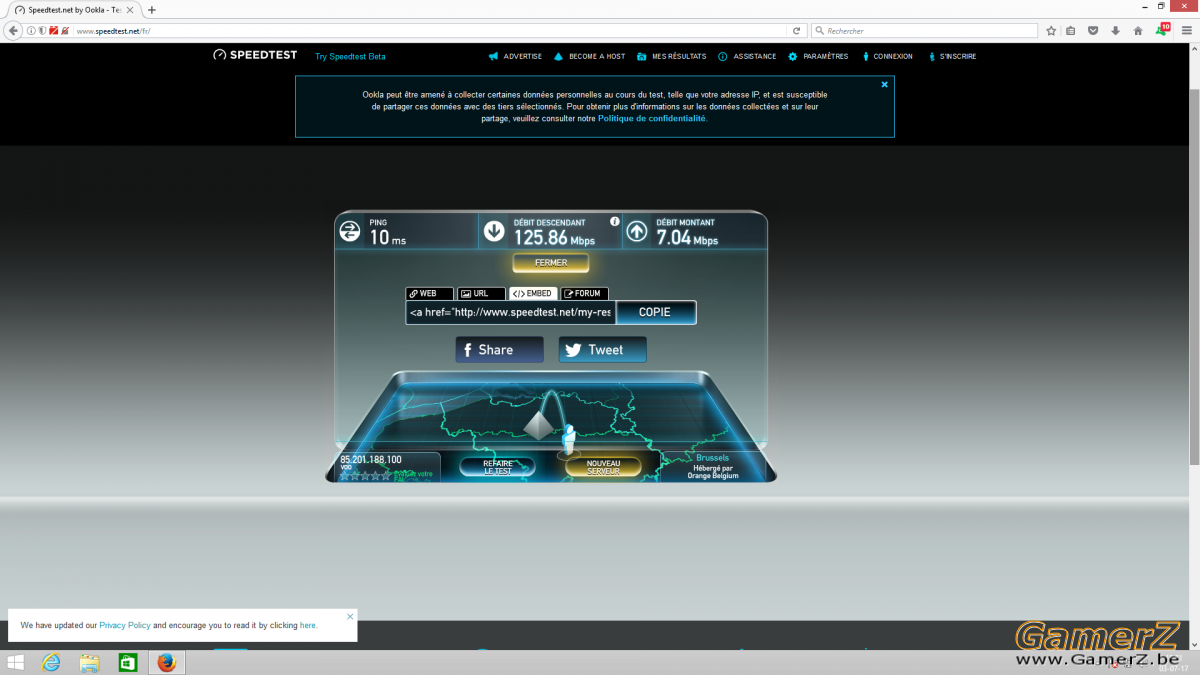
Task: Click the pyramid server marker on map
Action: point(538,427)
